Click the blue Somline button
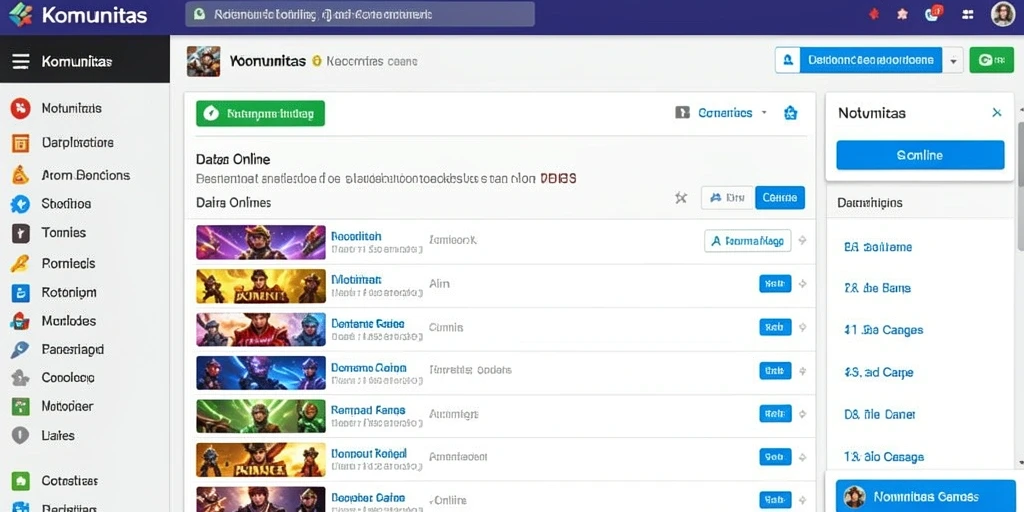Viewport: 1024px width, 512px height. [x=920, y=155]
